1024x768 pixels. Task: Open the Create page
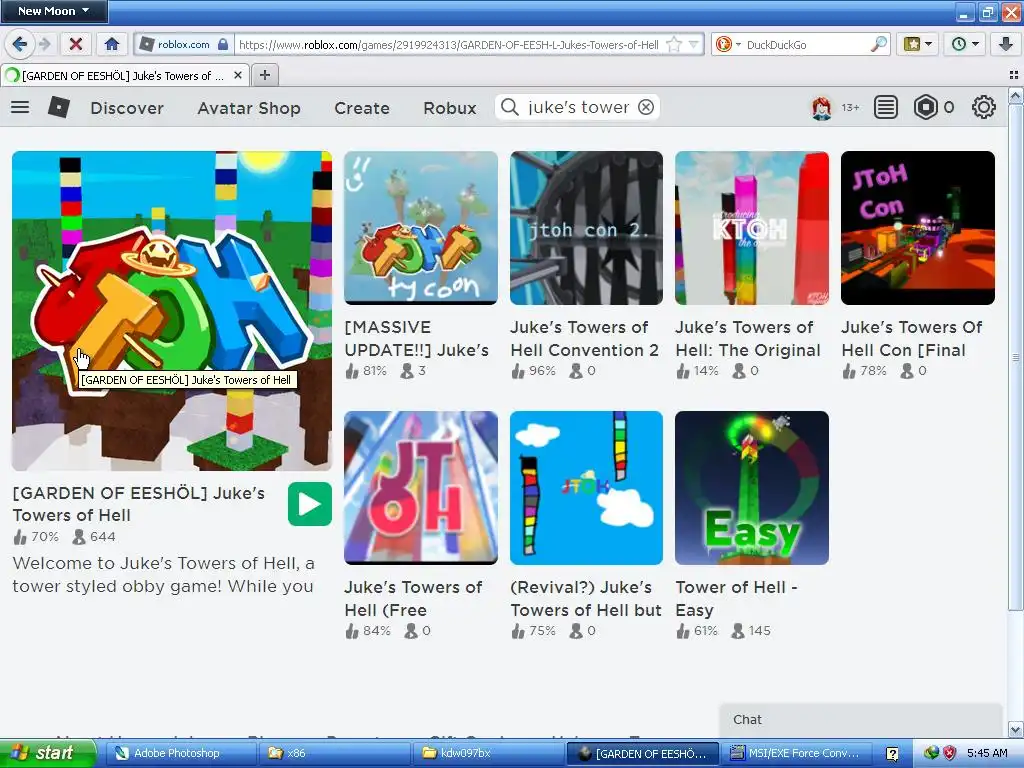tap(362, 108)
